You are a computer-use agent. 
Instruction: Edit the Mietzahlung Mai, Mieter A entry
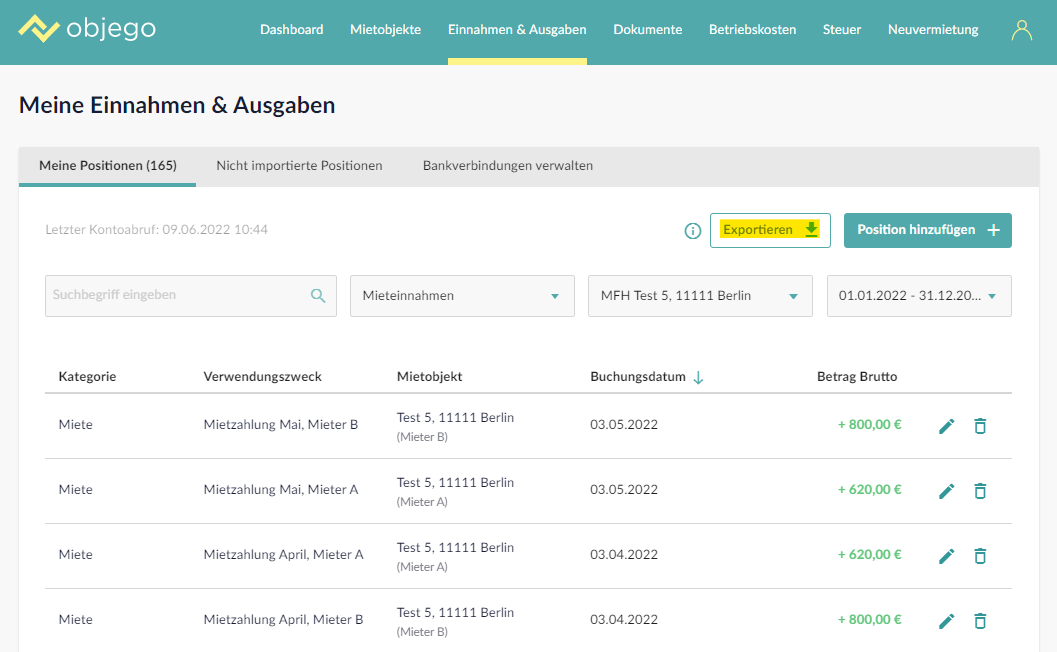pyautogui.click(x=946, y=491)
